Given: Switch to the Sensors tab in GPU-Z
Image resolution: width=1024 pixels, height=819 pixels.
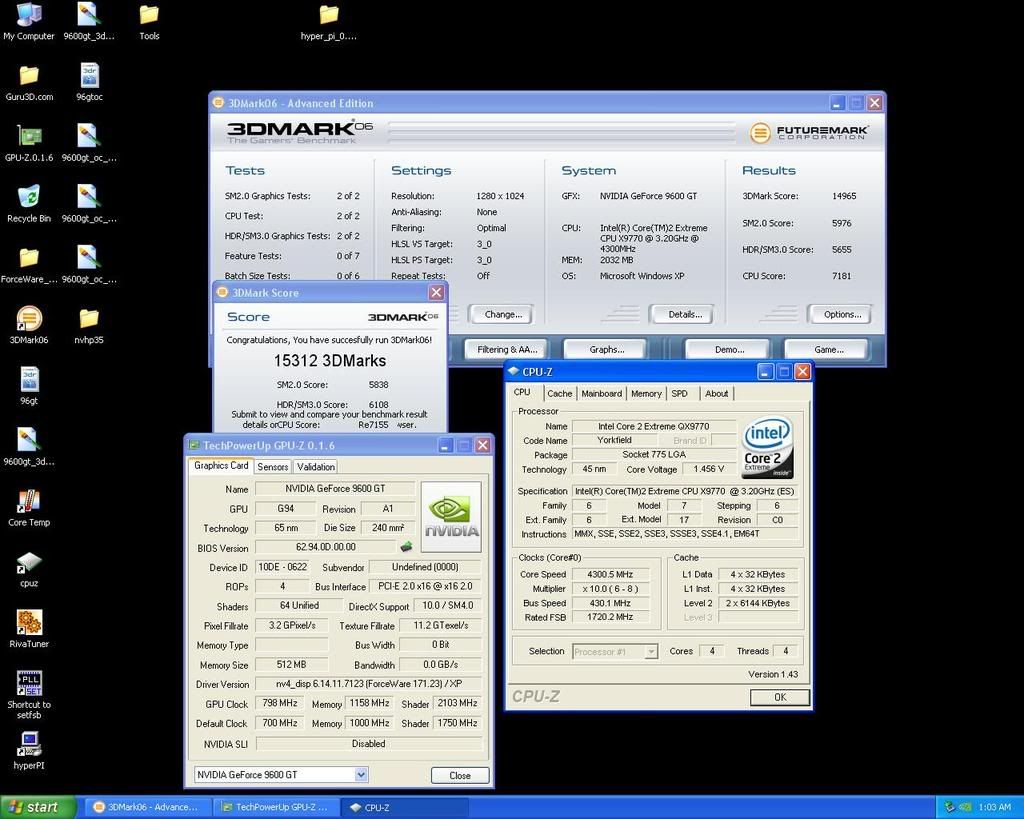Looking at the screenshot, I should tap(272, 466).
